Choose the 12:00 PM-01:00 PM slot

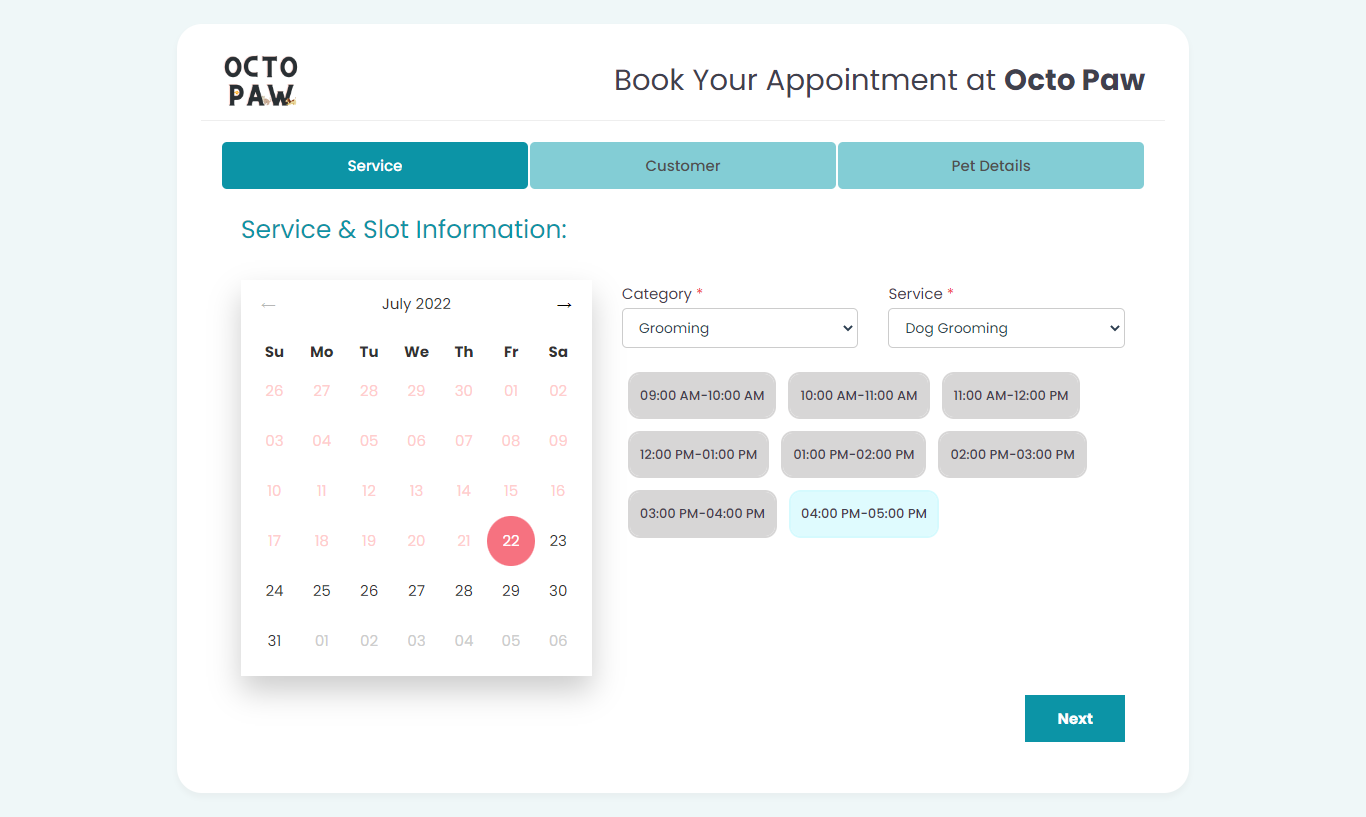pyautogui.click(x=698, y=455)
